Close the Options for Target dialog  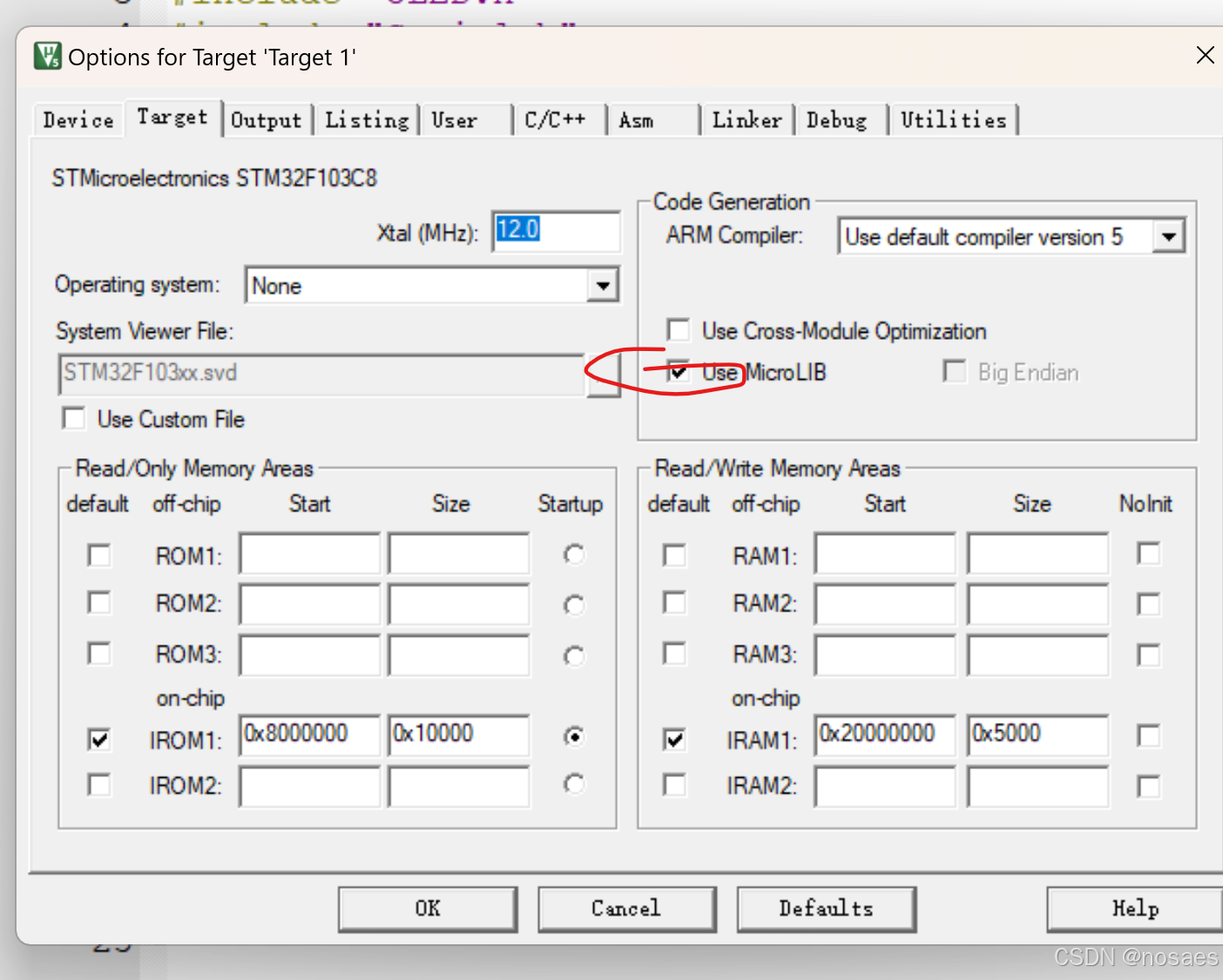(1206, 56)
